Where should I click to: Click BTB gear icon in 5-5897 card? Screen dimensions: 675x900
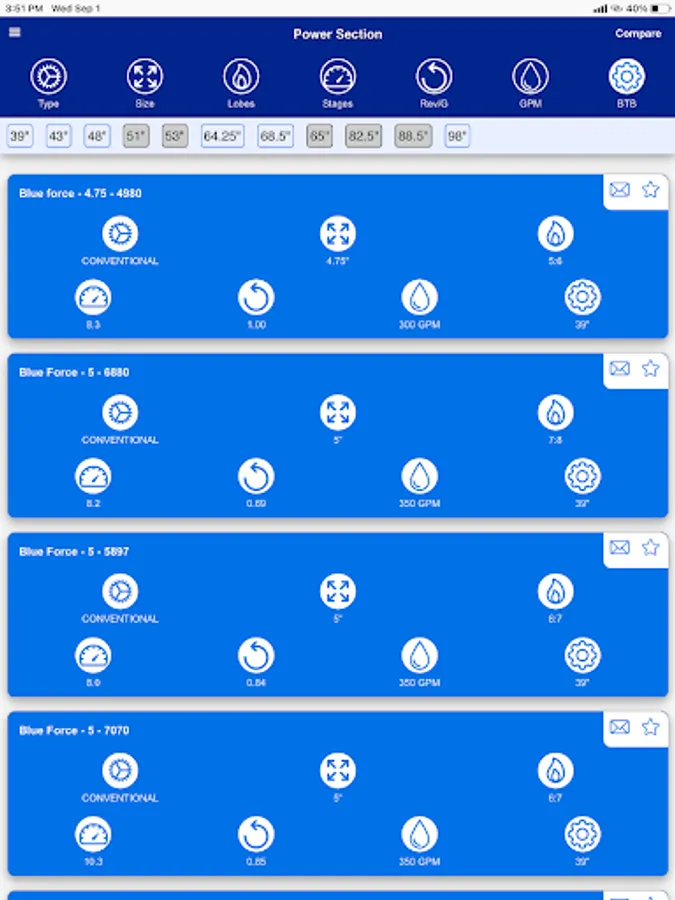pyautogui.click(x=583, y=655)
